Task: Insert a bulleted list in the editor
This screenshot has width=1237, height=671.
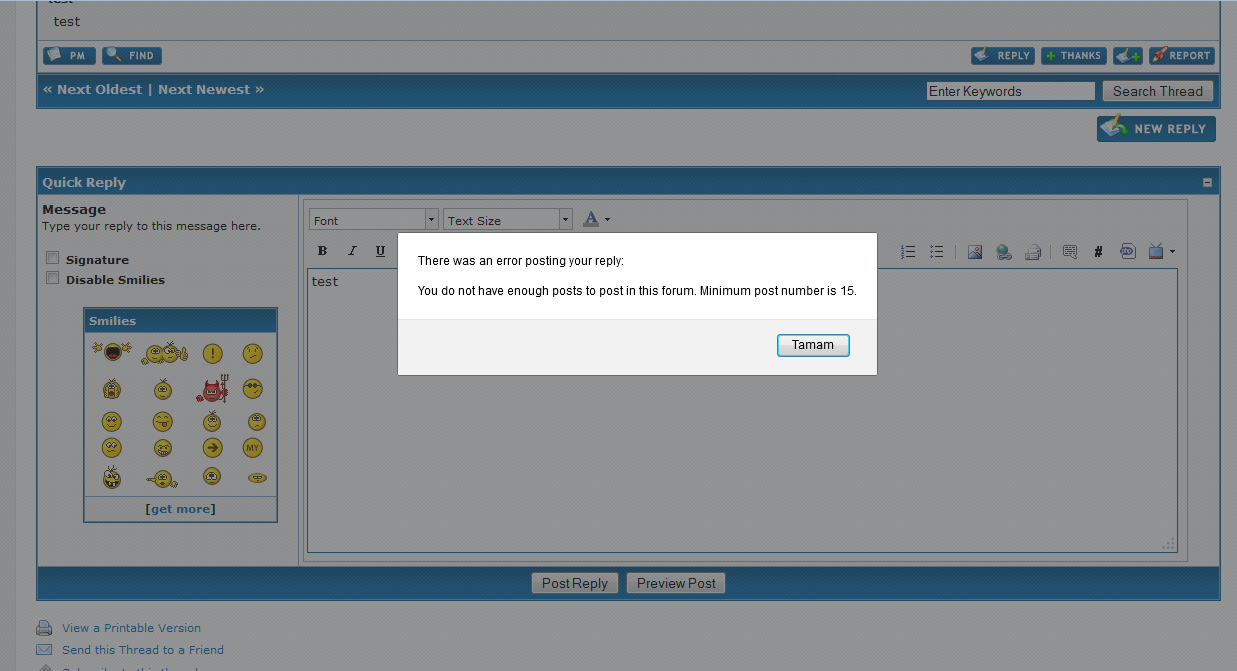Action: click(x=936, y=252)
